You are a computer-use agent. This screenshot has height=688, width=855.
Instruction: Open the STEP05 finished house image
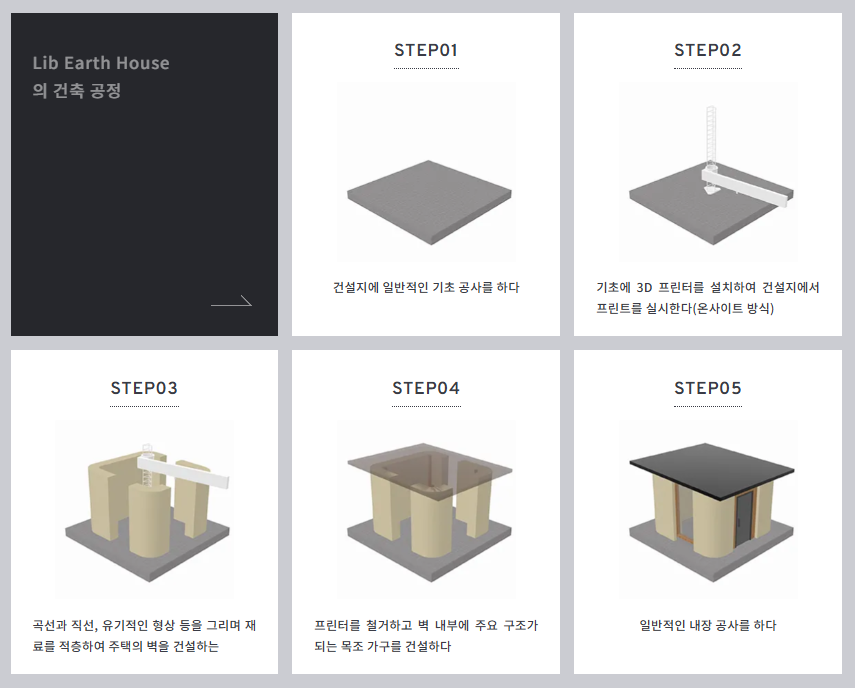708,510
